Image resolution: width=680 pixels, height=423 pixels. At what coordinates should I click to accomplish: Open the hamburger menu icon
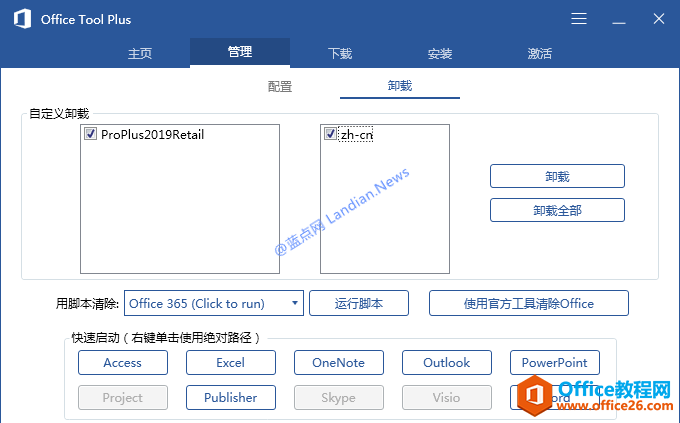click(x=579, y=19)
